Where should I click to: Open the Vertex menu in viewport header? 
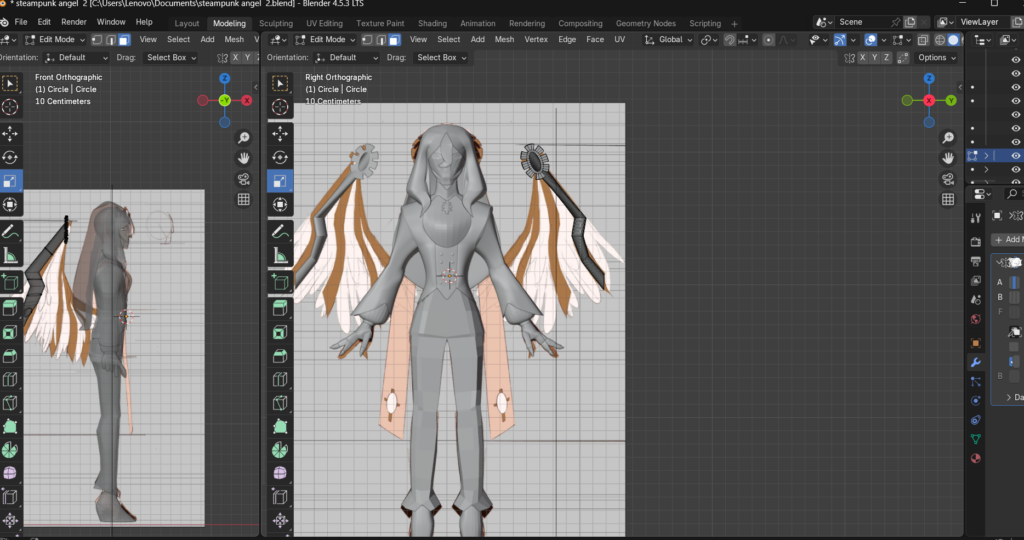[536, 39]
